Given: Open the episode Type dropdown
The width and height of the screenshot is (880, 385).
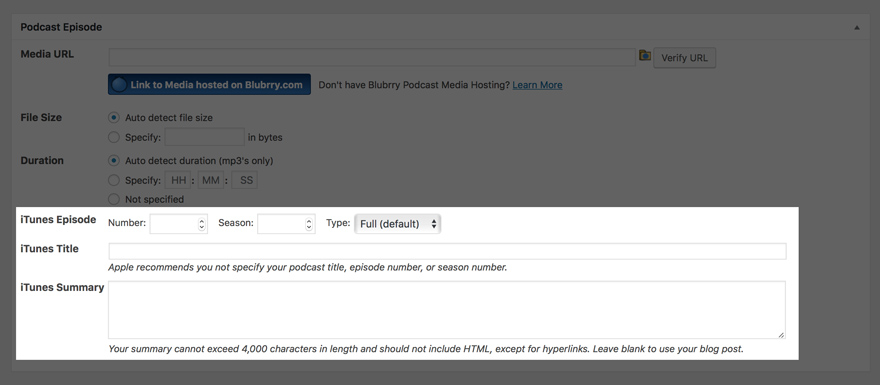Looking at the screenshot, I should 397,224.
